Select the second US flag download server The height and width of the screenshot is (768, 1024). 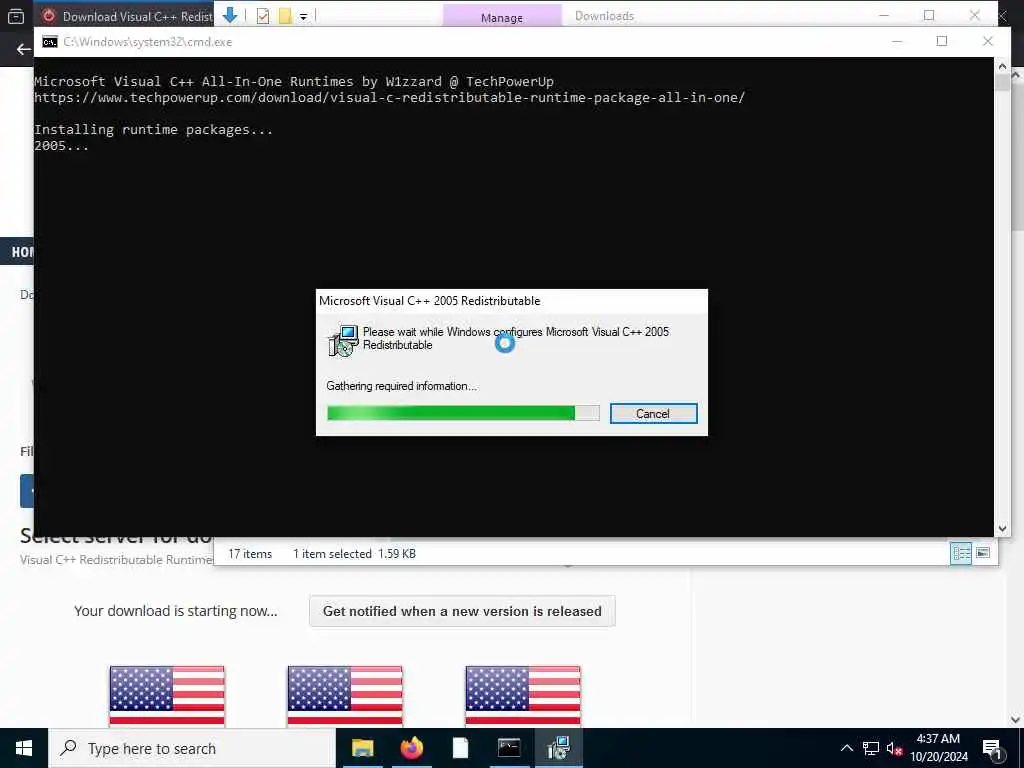tap(345, 696)
